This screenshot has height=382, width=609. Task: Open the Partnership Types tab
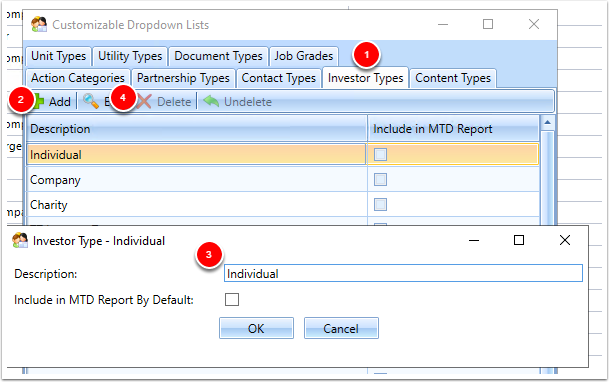click(x=183, y=78)
